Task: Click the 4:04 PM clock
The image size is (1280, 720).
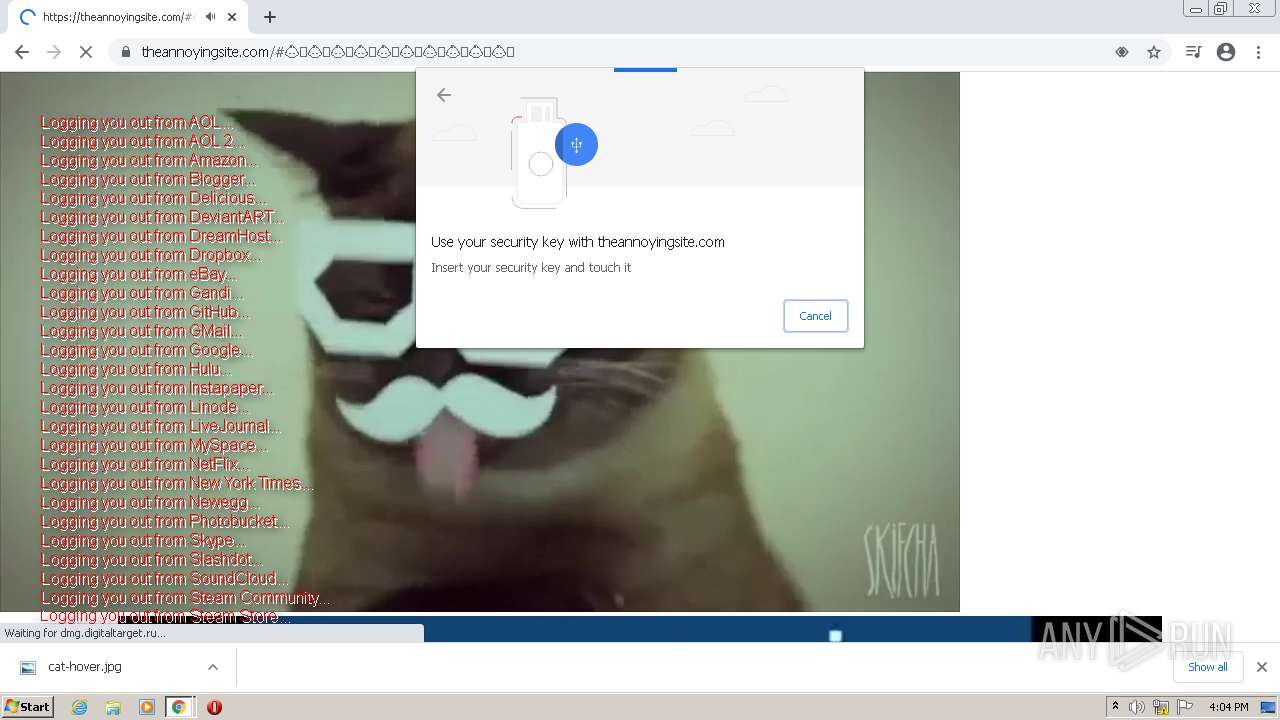Action: (x=1228, y=707)
